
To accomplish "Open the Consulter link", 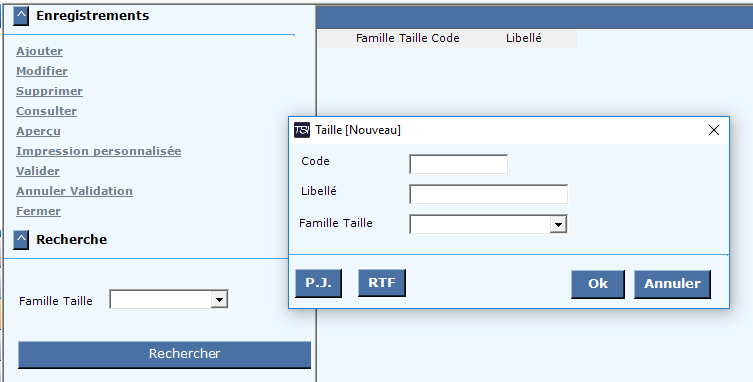I will [x=47, y=111].
